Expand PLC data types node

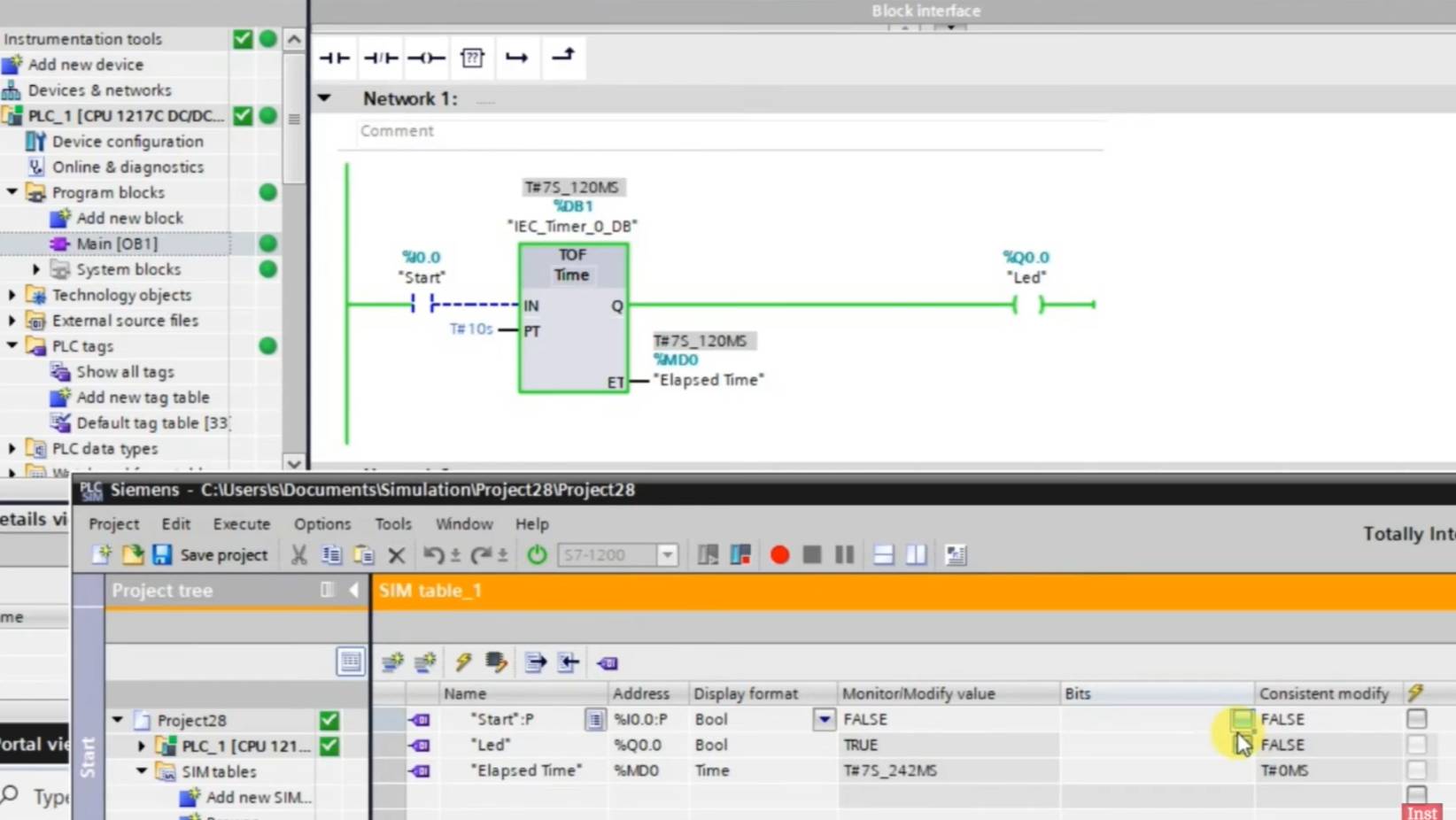[x=12, y=449]
